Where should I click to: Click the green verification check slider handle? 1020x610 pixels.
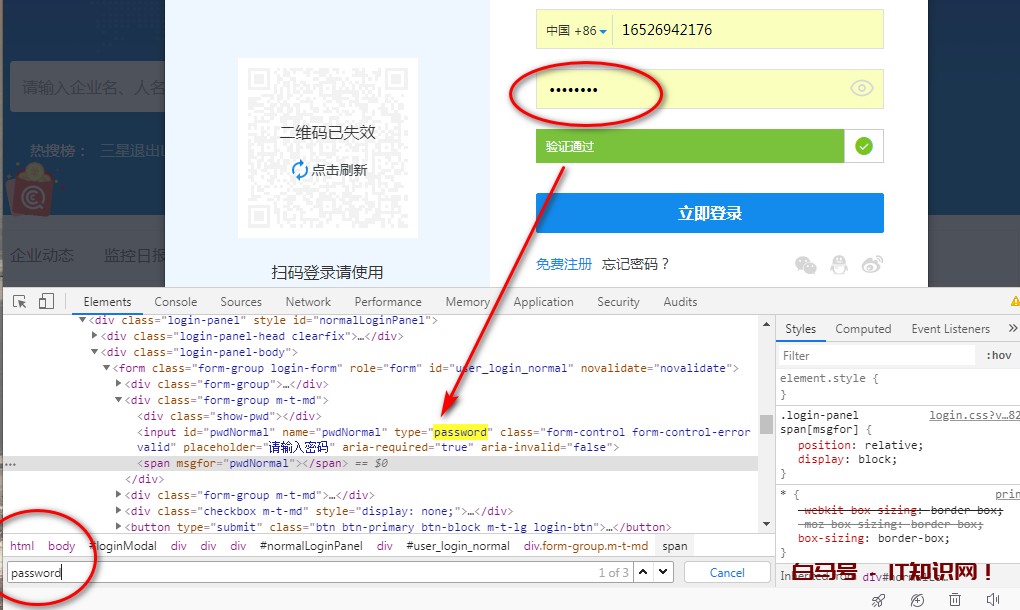pyautogui.click(x=864, y=146)
